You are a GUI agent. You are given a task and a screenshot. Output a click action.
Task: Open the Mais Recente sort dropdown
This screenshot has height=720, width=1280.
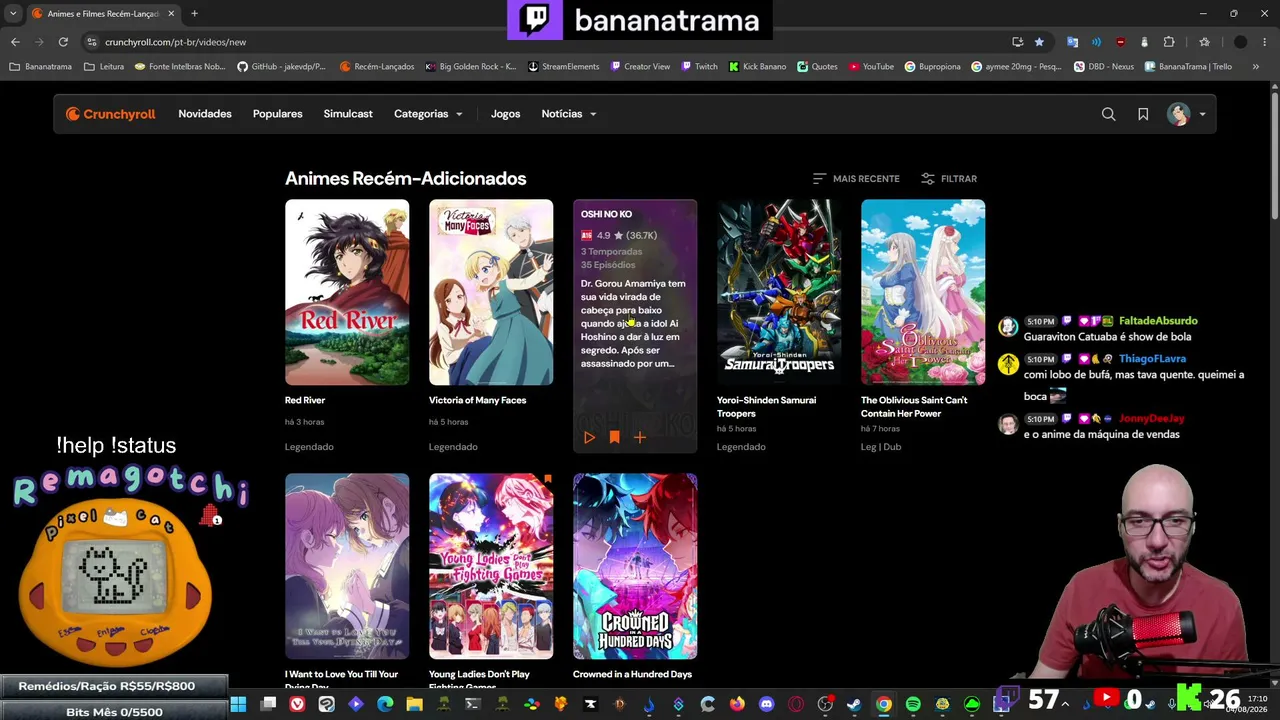pyautogui.click(x=856, y=179)
